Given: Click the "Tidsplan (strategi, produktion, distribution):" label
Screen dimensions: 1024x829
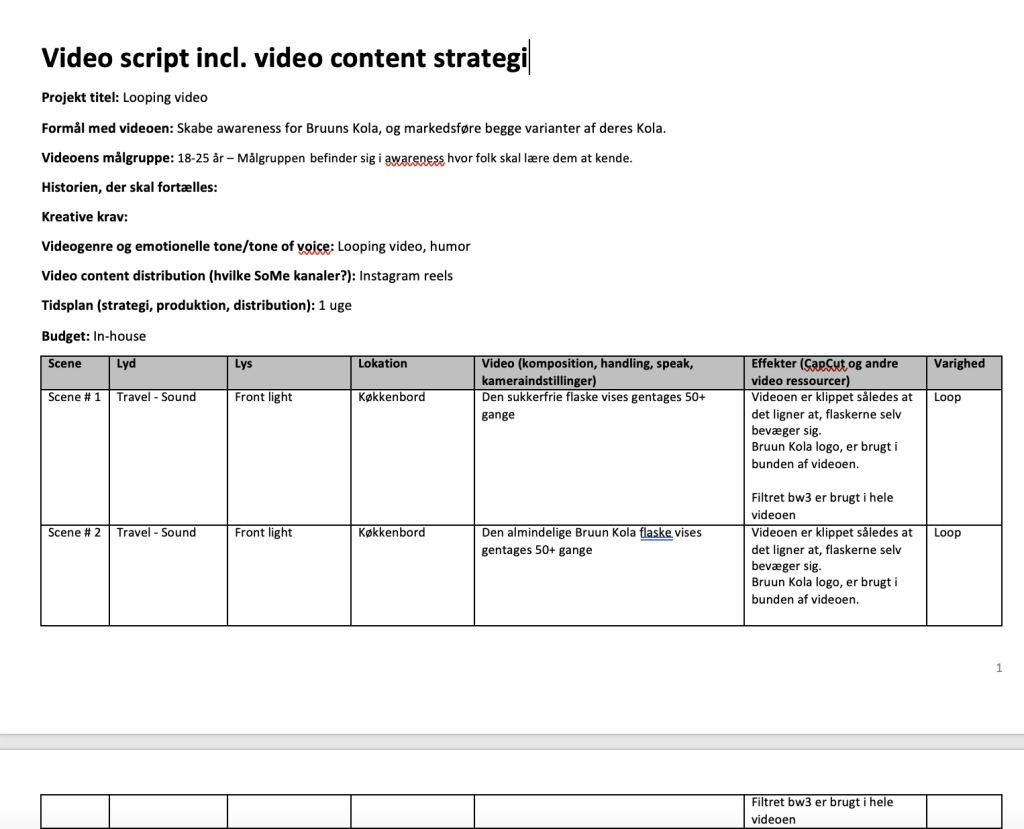Looking at the screenshot, I should click(178, 305).
